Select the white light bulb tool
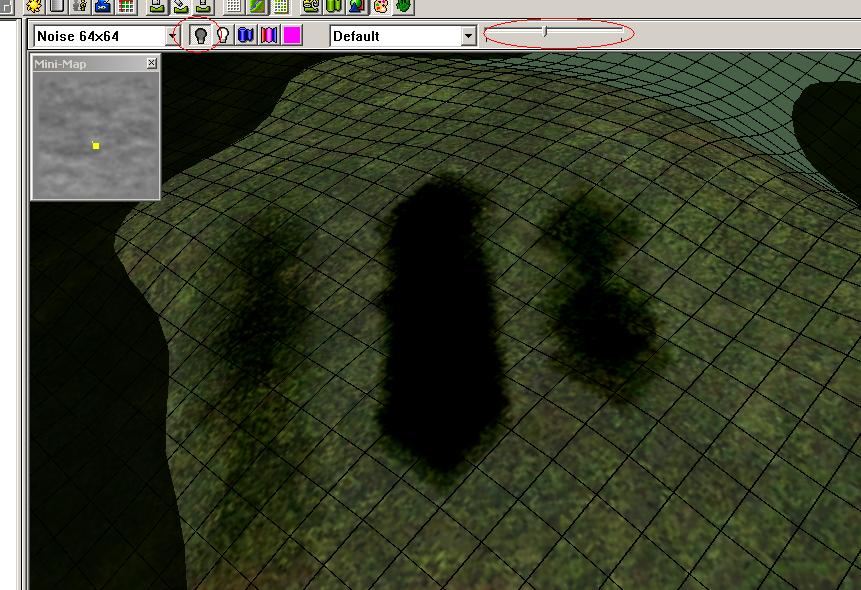The width and height of the screenshot is (861, 590). pyautogui.click(x=223, y=36)
